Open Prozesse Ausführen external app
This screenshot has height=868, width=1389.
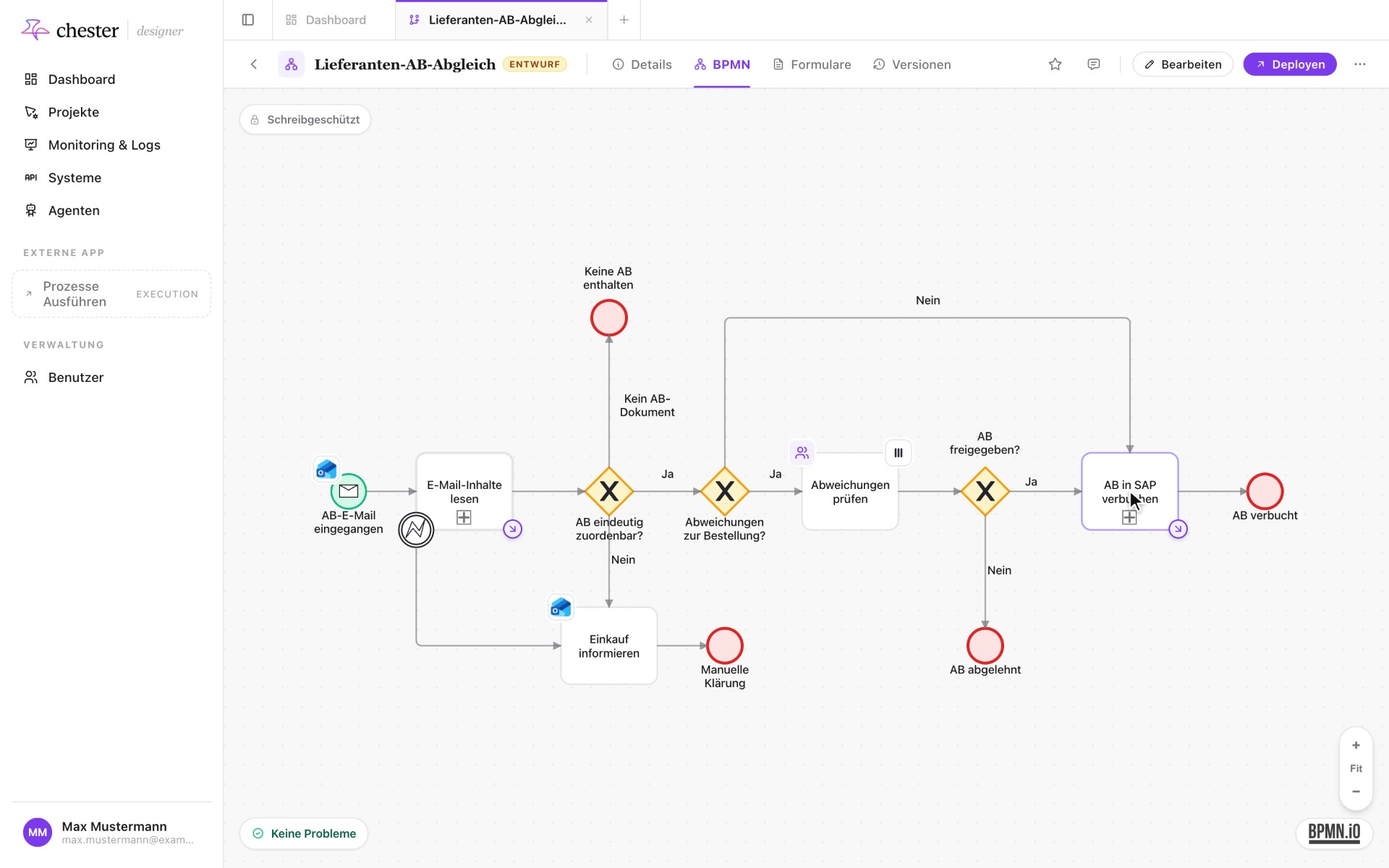pyautogui.click(x=111, y=294)
